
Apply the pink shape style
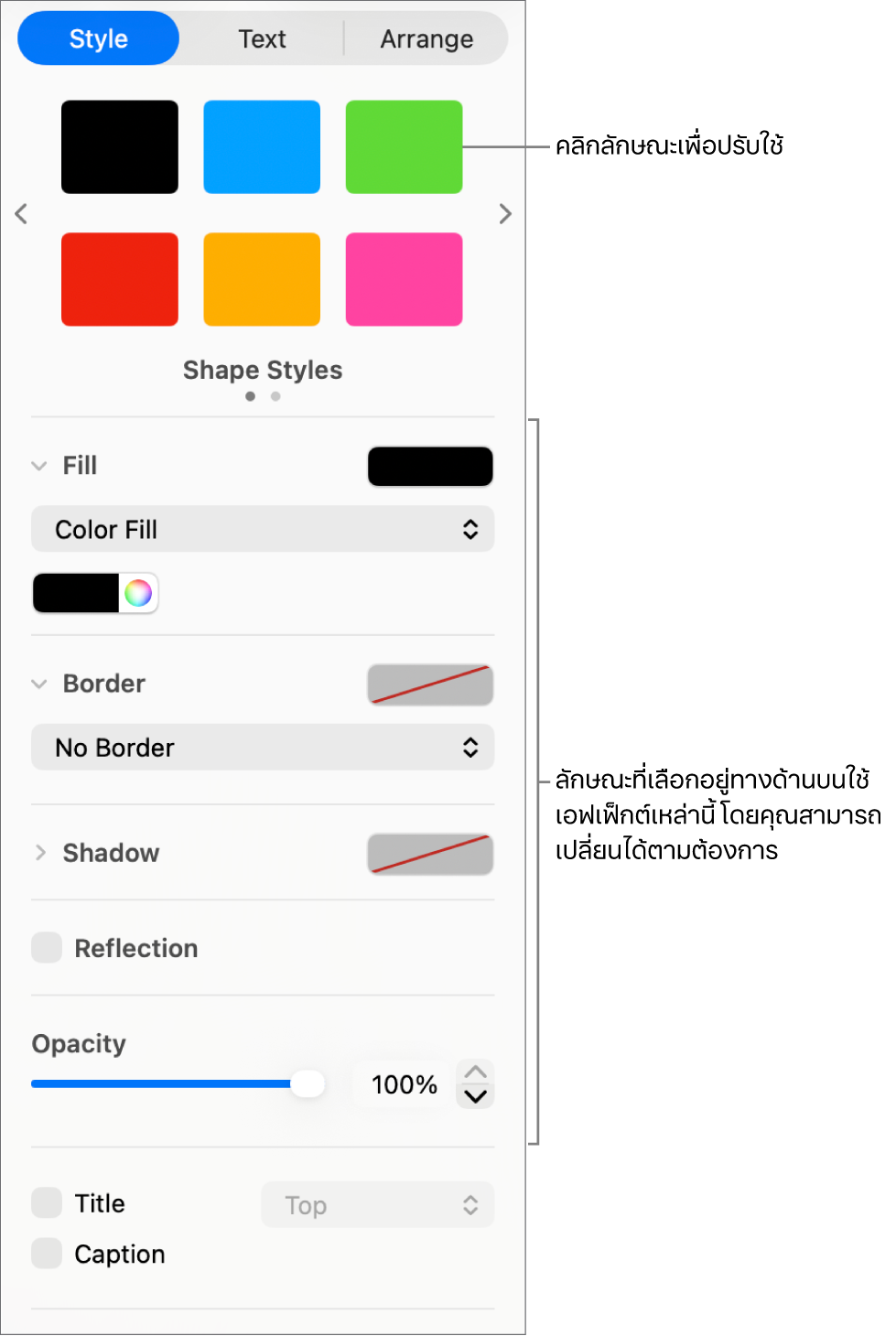point(404,279)
